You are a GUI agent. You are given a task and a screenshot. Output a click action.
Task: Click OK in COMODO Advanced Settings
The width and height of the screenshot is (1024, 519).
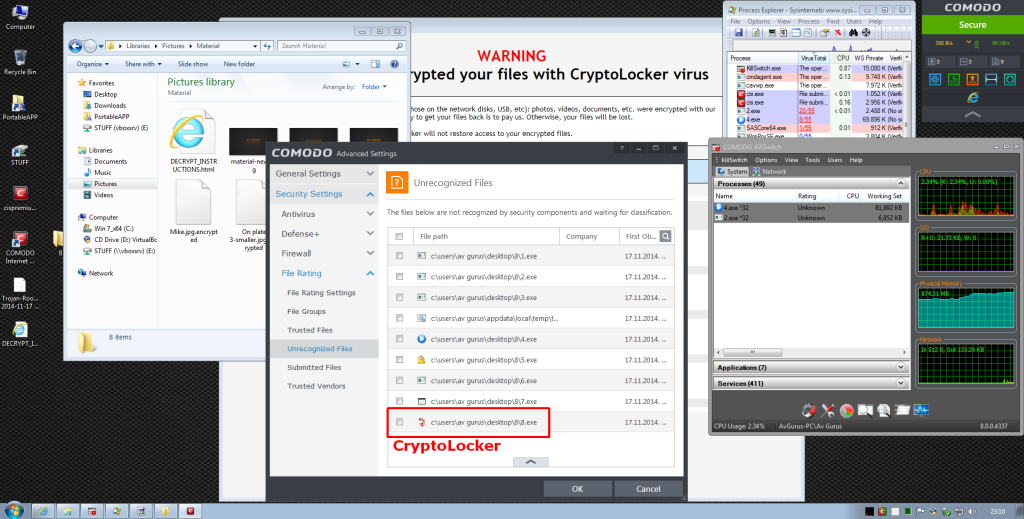577,489
